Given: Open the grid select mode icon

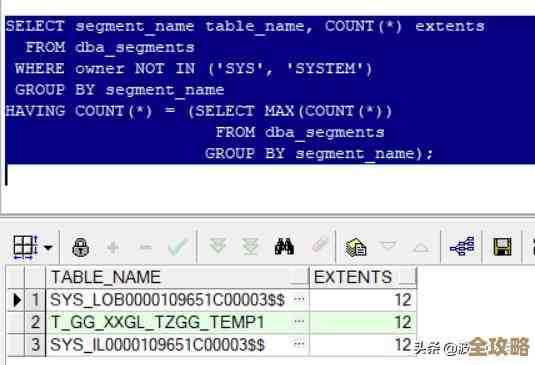Looking at the screenshot, I should point(25,247).
